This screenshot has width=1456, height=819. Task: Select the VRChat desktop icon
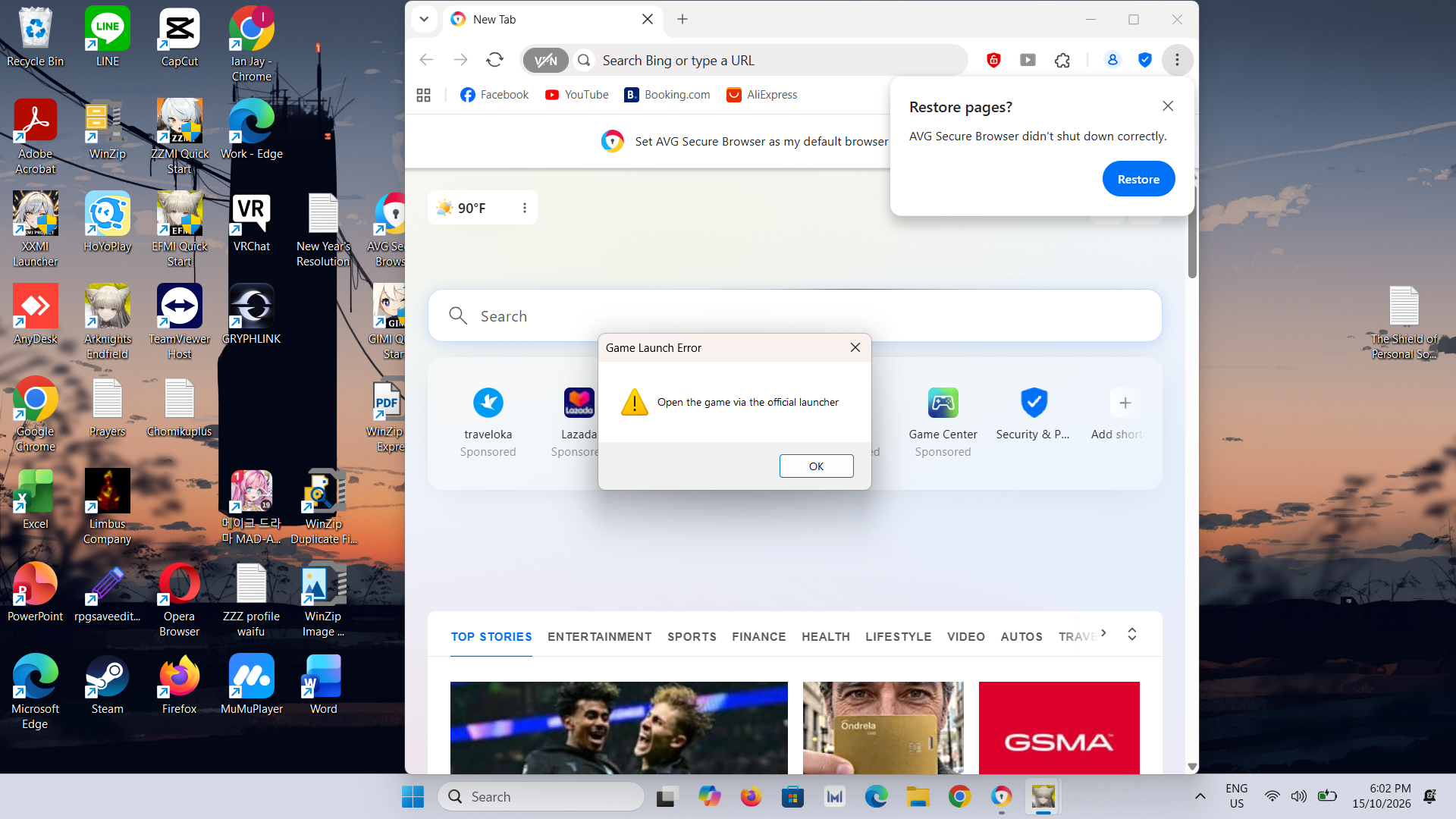click(251, 222)
